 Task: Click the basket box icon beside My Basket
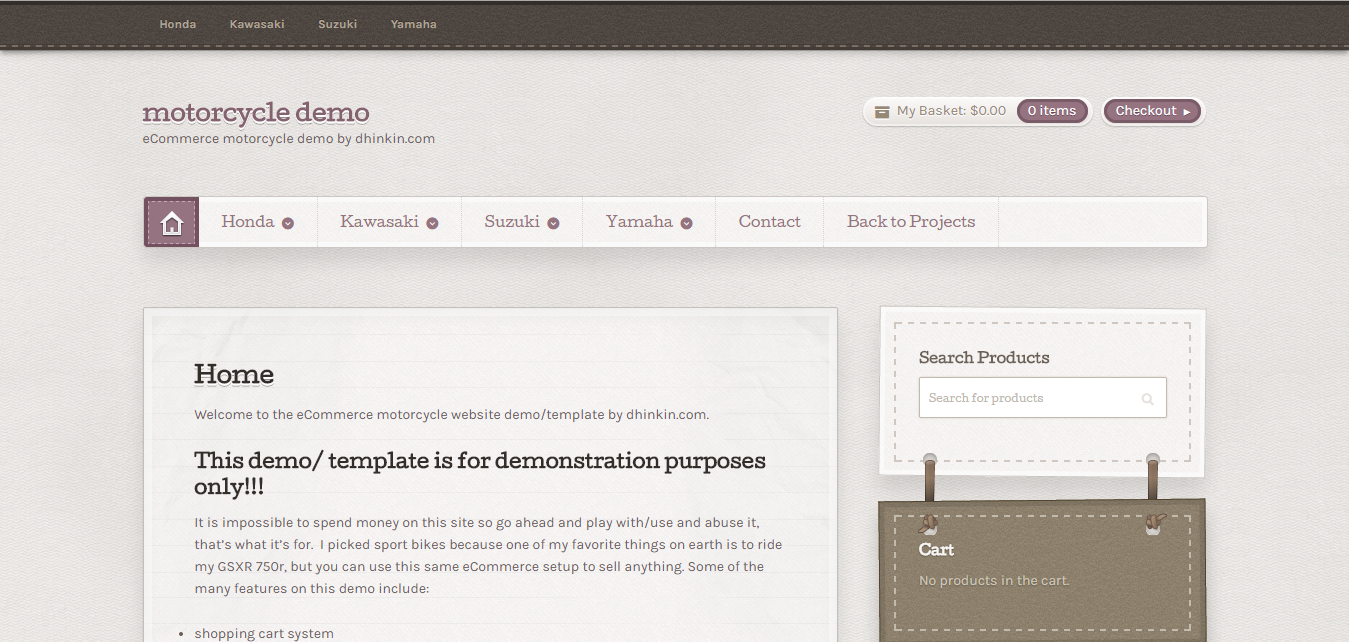coord(882,112)
